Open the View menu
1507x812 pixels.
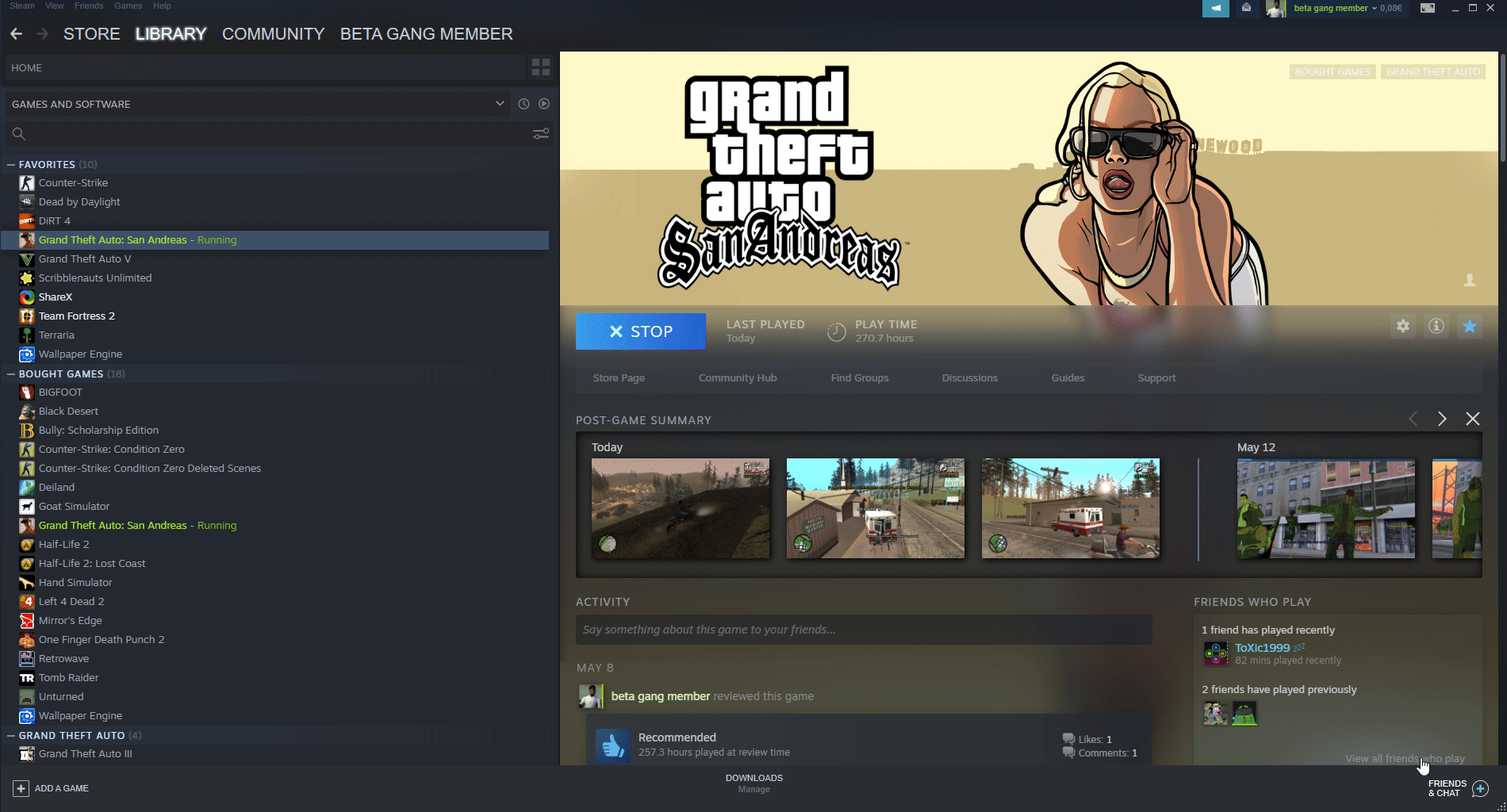click(x=55, y=6)
